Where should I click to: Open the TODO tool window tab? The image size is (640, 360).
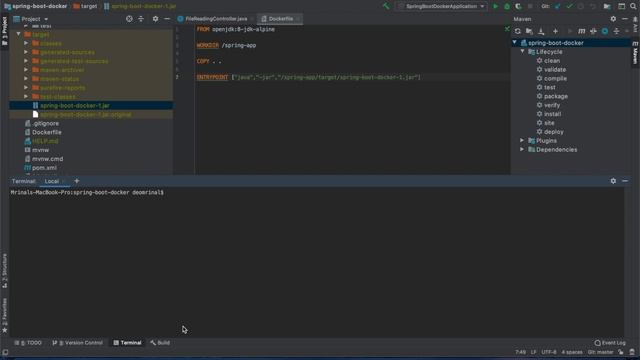28,343
